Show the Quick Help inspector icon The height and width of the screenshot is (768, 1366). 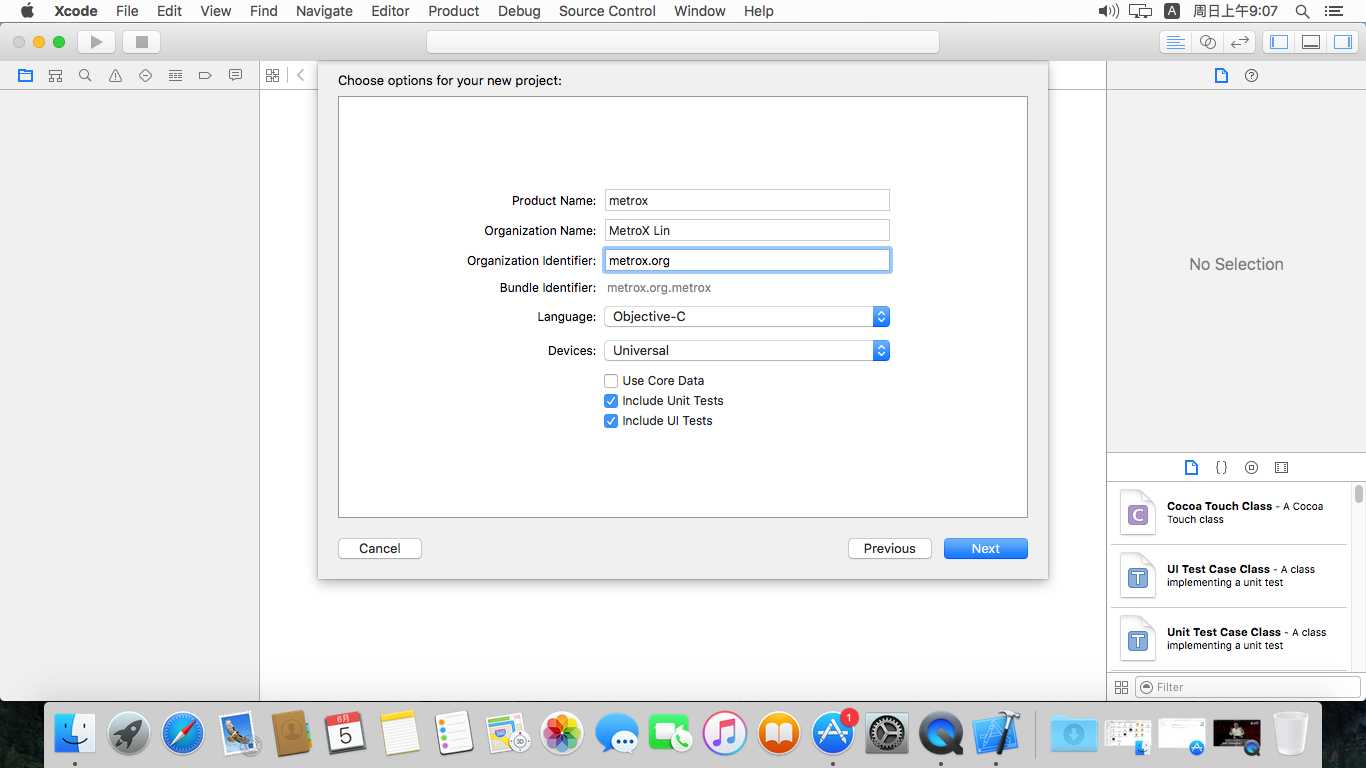click(x=1251, y=75)
